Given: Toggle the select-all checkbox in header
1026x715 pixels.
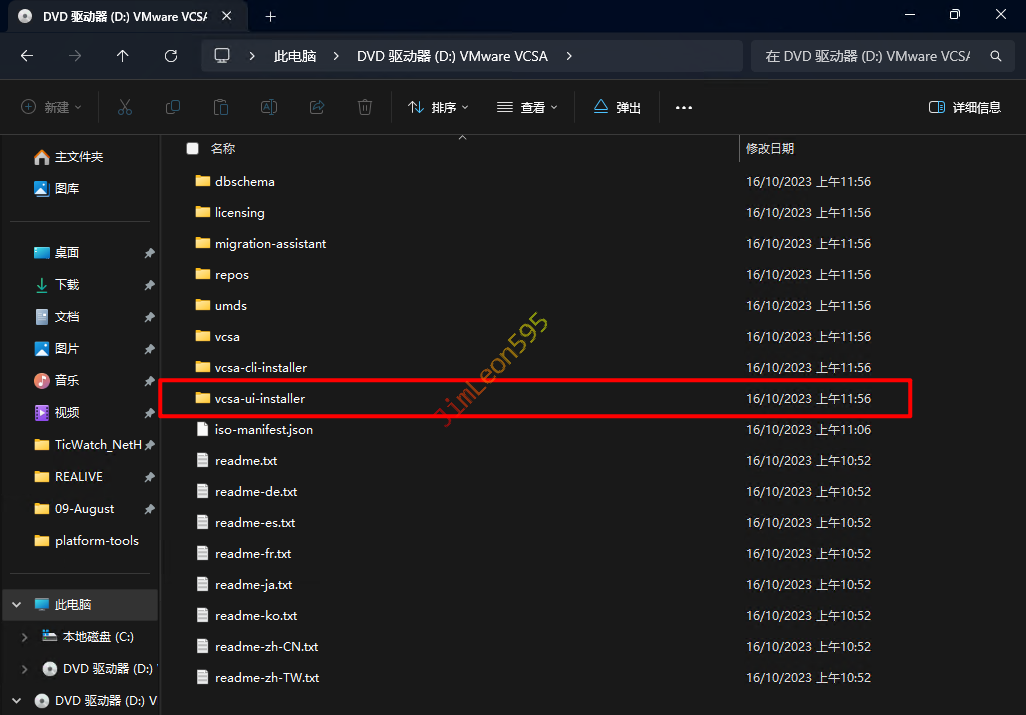Looking at the screenshot, I should (x=192, y=148).
